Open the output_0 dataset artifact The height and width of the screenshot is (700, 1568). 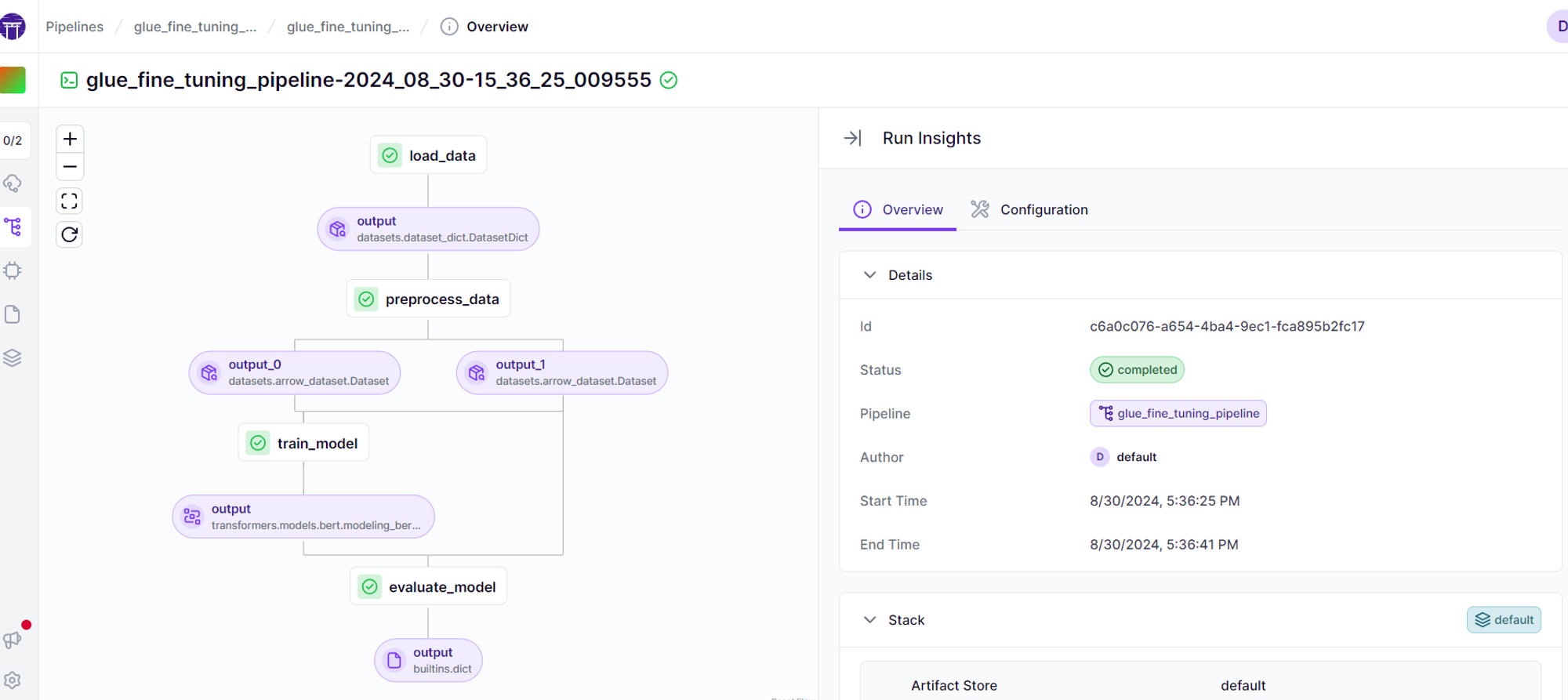pos(295,372)
